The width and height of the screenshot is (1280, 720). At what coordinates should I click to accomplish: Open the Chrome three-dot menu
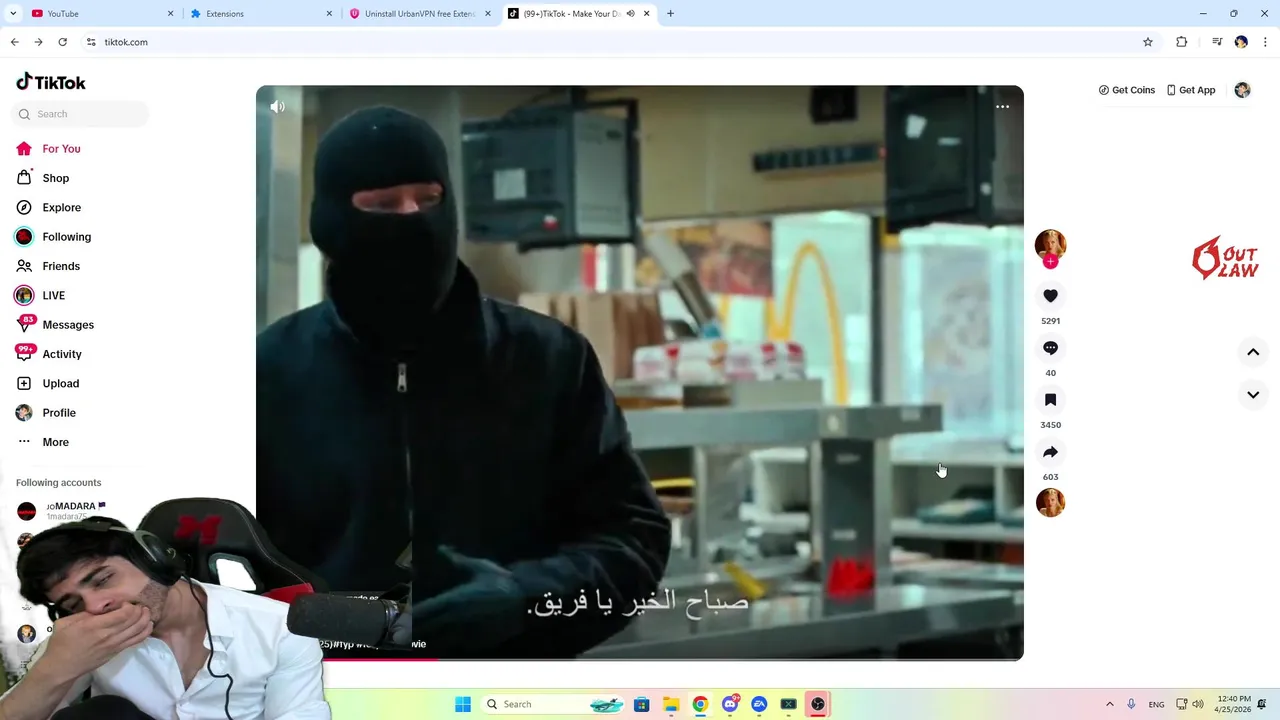point(1265,42)
